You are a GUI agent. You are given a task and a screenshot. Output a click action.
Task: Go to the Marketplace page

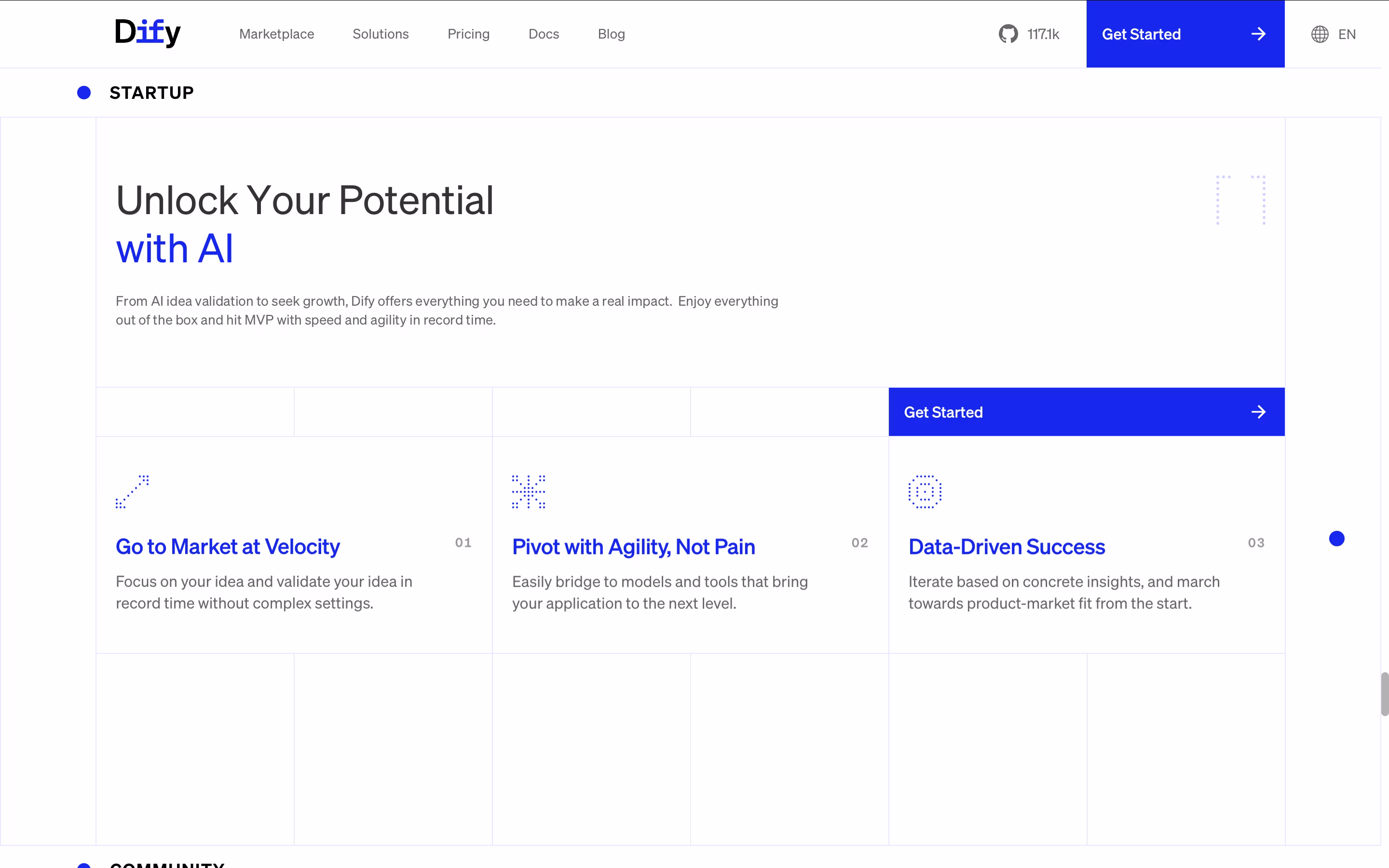click(x=277, y=34)
